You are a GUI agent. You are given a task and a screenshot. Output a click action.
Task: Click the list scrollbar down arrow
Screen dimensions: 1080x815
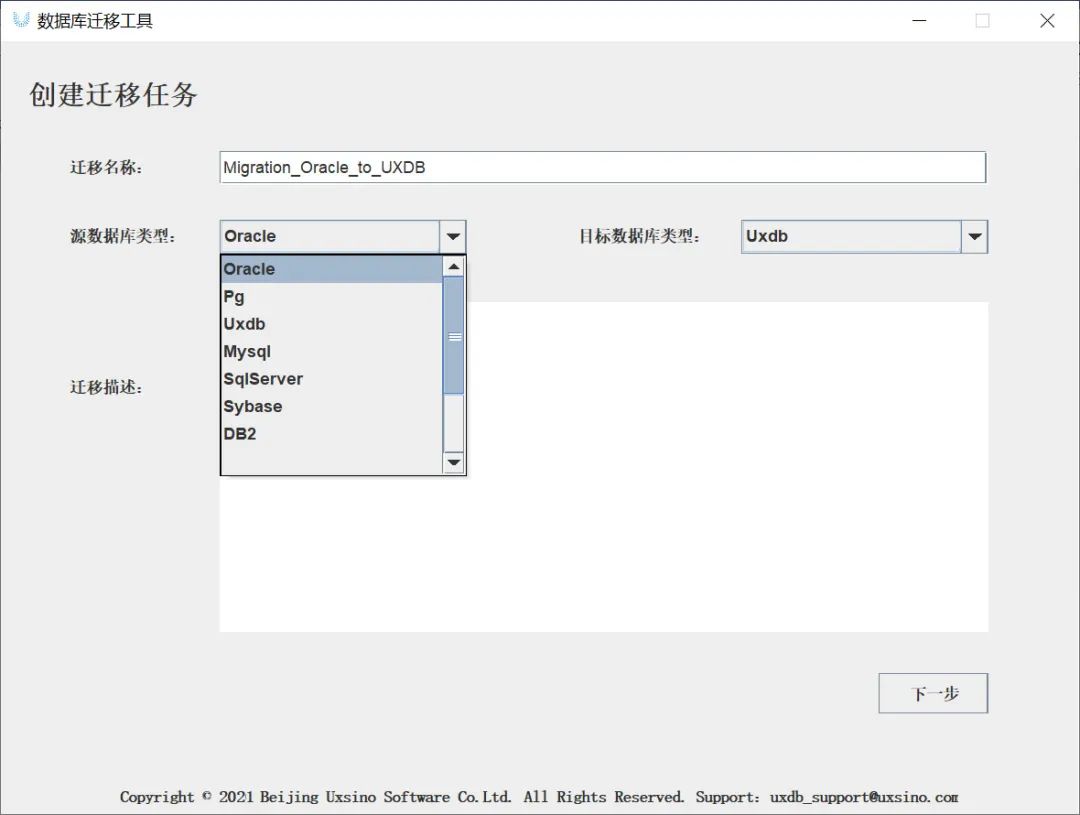453,462
